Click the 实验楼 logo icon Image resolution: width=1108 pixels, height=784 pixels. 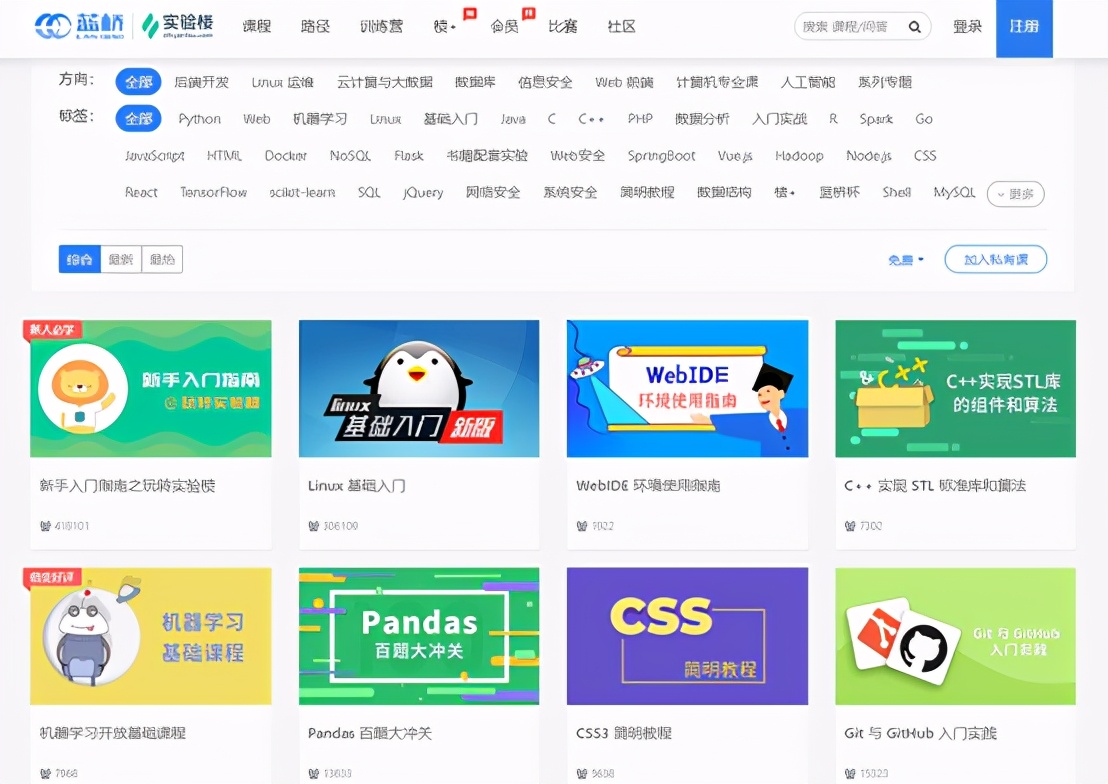(148, 27)
